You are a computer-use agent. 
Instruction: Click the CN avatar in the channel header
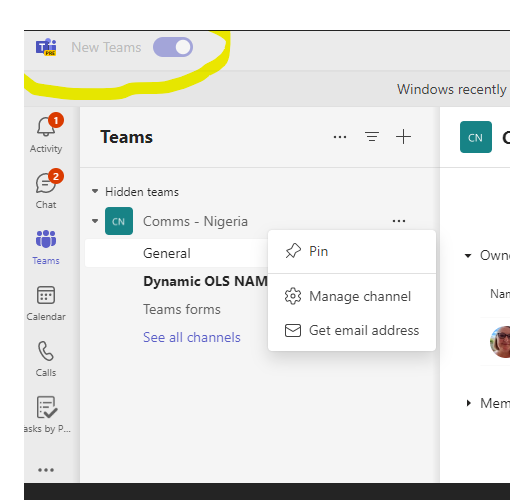pyautogui.click(x=476, y=137)
